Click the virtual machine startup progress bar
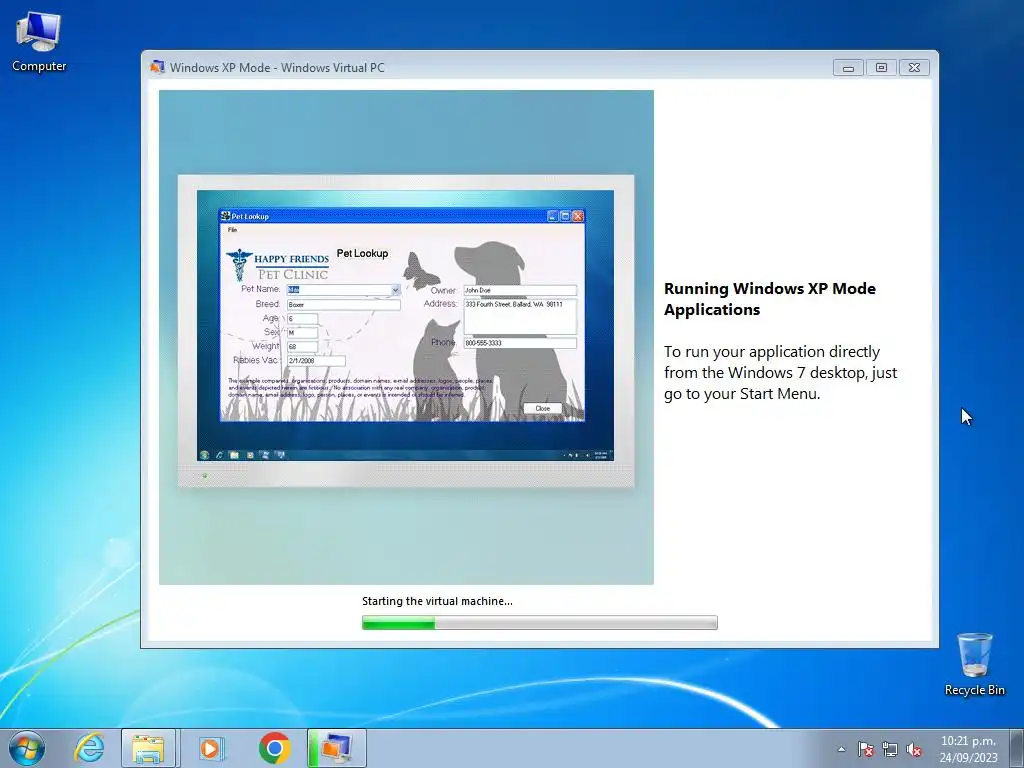Viewport: 1024px width, 768px height. click(539, 623)
